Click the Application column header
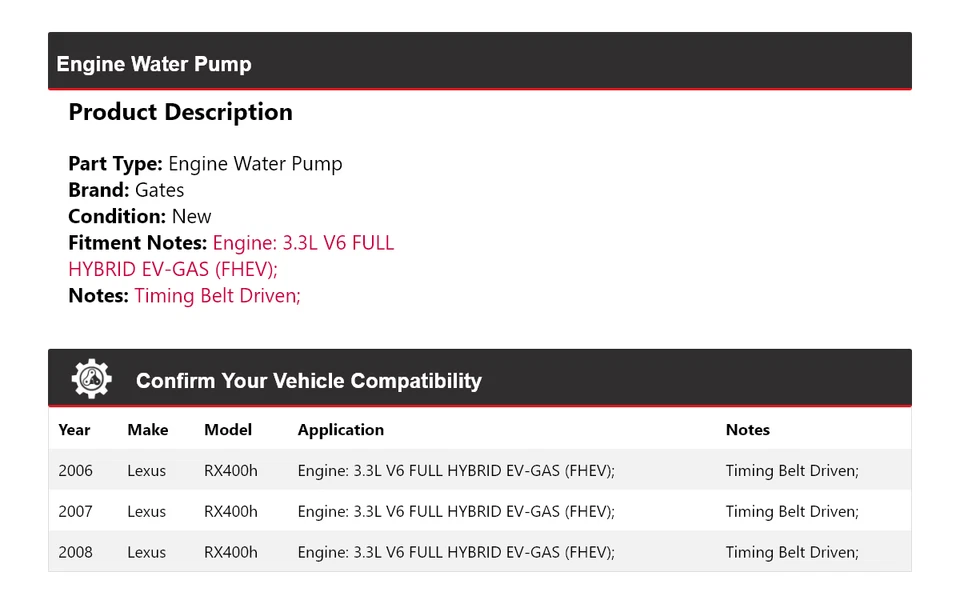Image resolution: width=960 pixels, height=604 pixels. coord(340,430)
